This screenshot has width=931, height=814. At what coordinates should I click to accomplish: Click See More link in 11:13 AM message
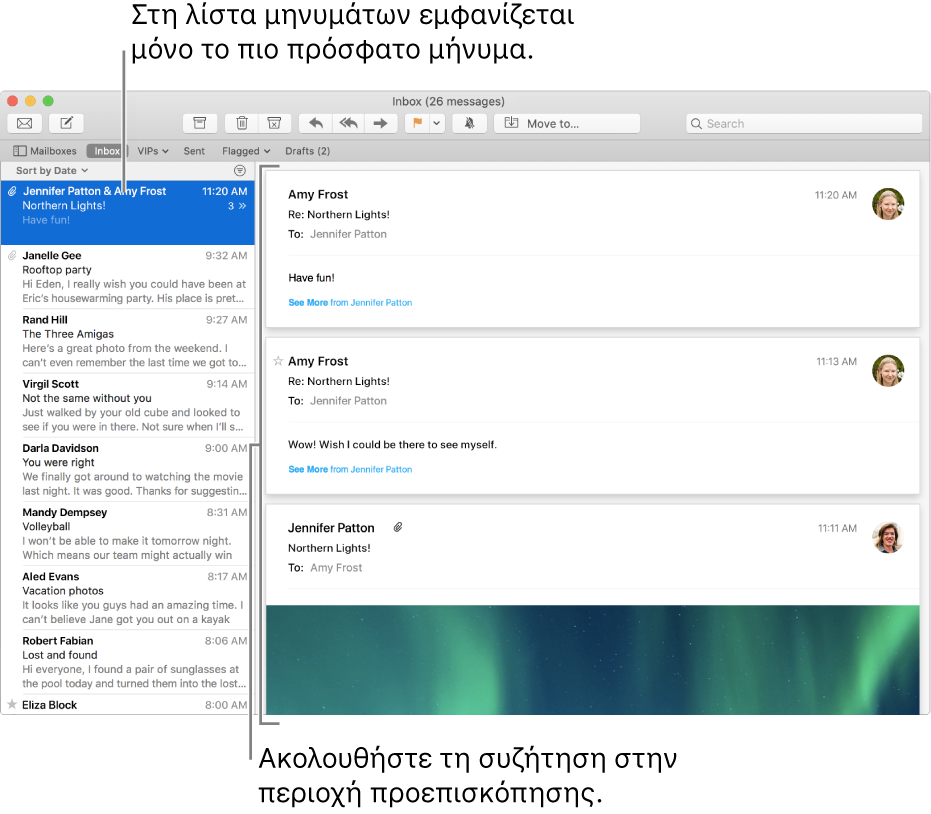pyautogui.click(x=350, y=469)
